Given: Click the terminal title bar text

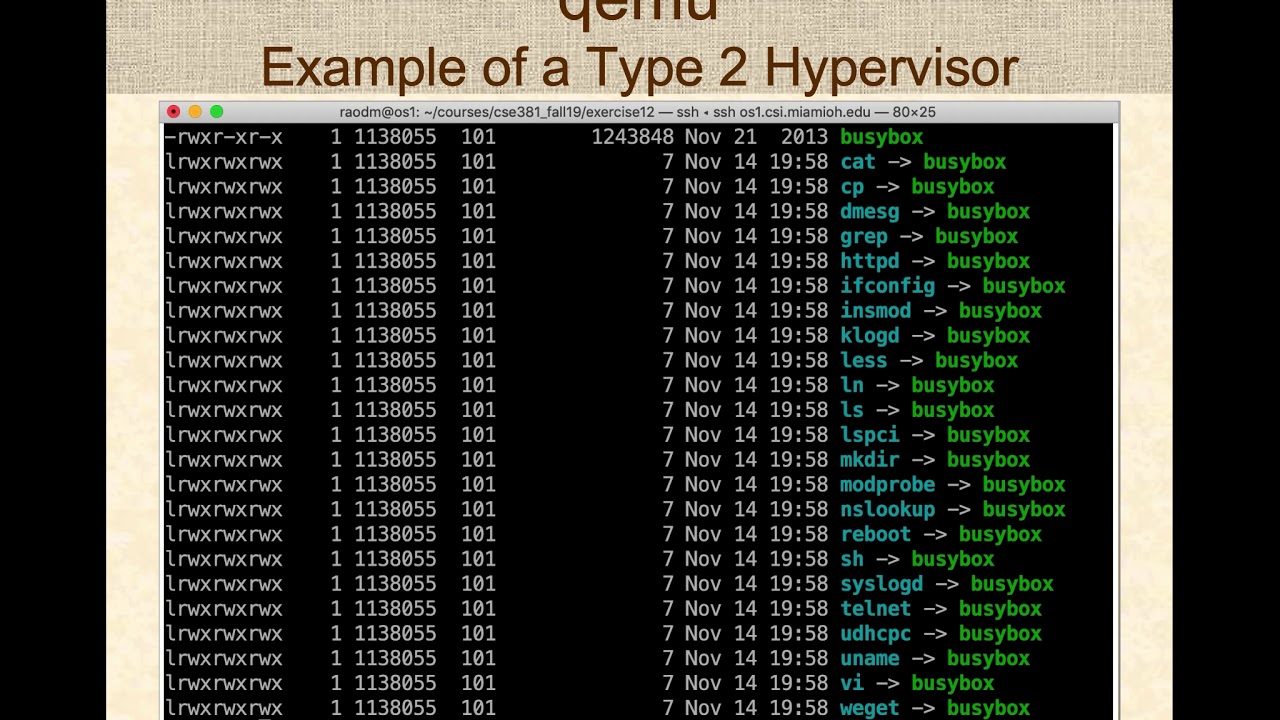Looking at the screenshot, I should click(x=638, y=112).
